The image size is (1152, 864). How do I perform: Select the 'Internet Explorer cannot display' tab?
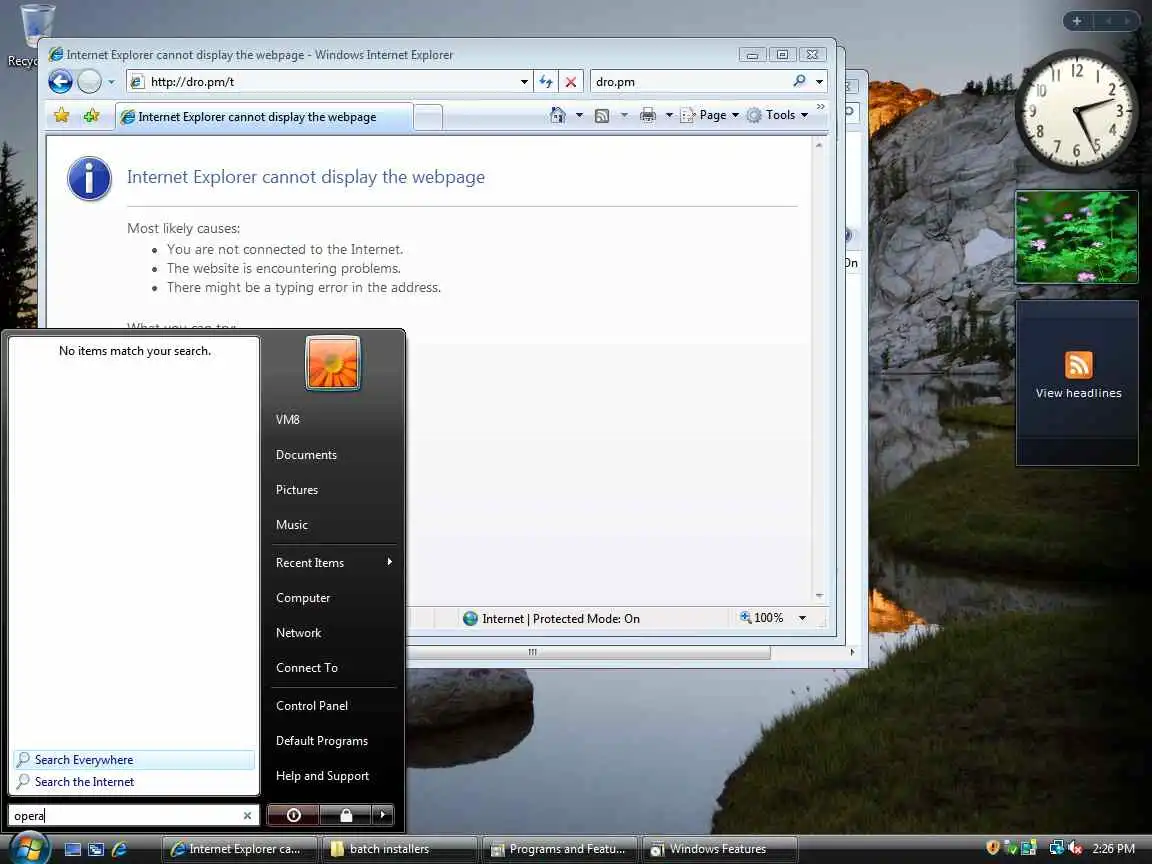264,117
